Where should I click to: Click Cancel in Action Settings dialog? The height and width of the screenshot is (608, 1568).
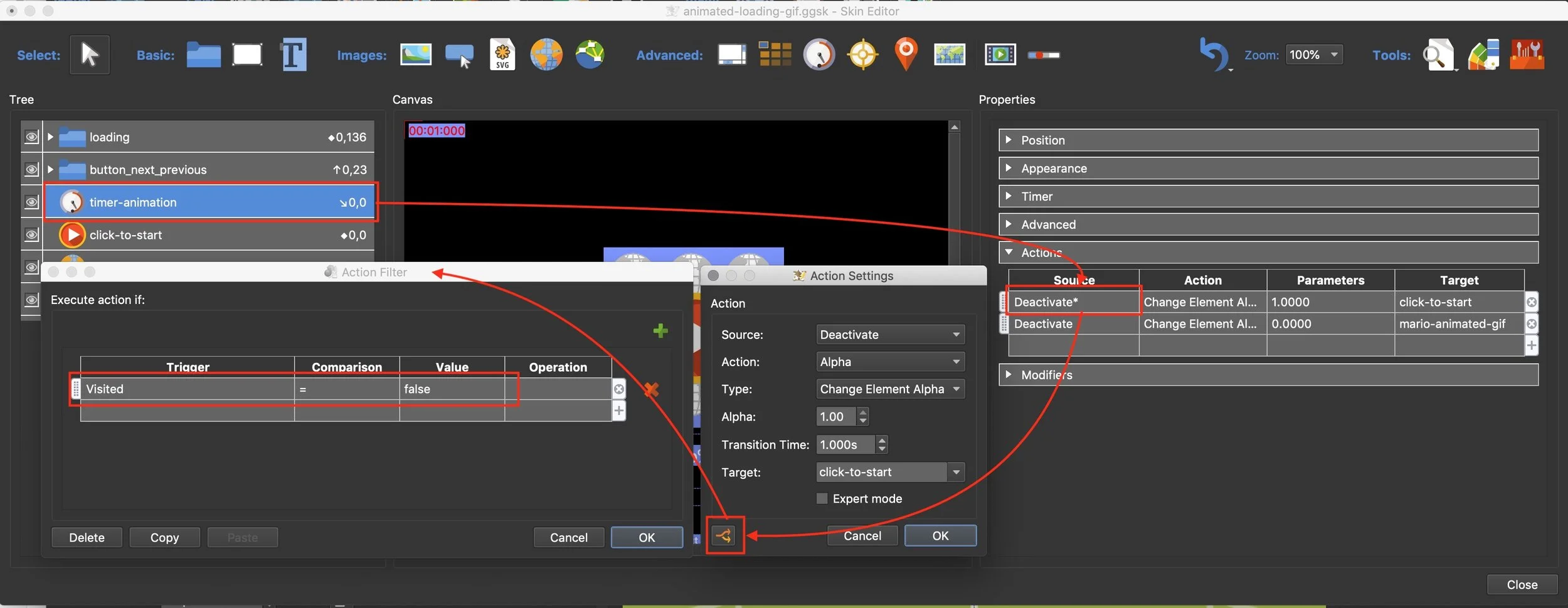tap(862, 535)
